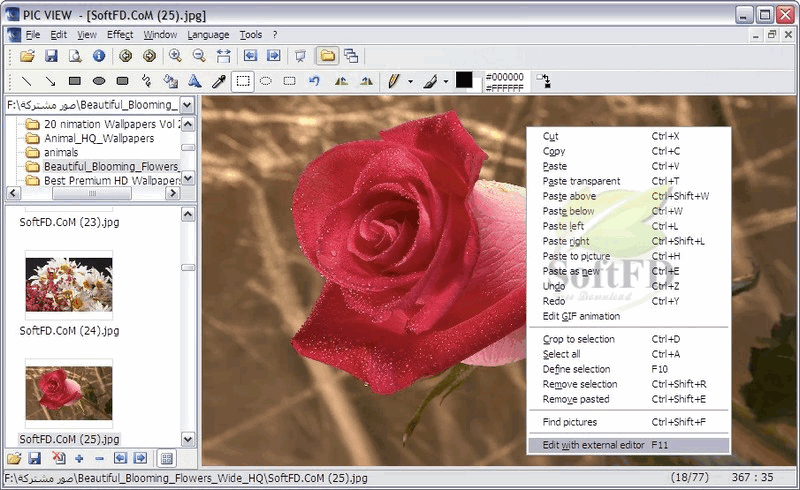Click the thumbnail list scroll-down arrow
800x490 pixels.
pos(188,439)
